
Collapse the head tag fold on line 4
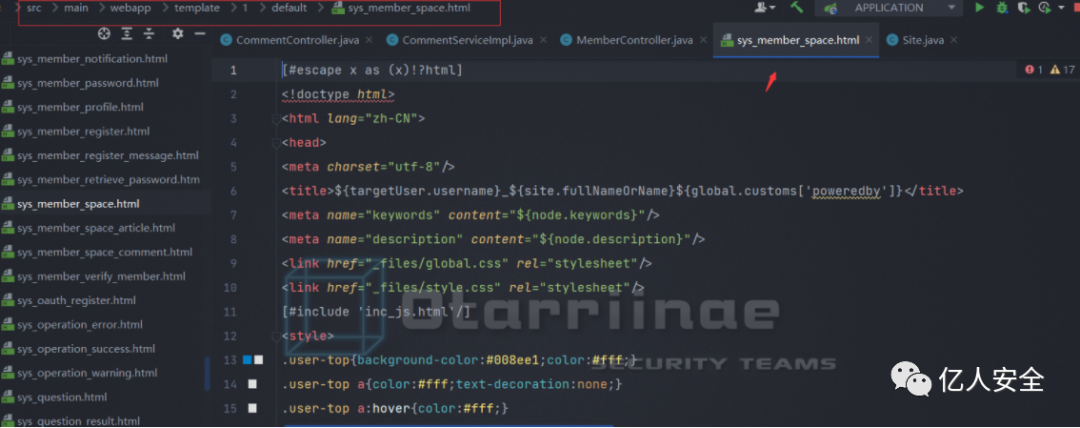277,143
